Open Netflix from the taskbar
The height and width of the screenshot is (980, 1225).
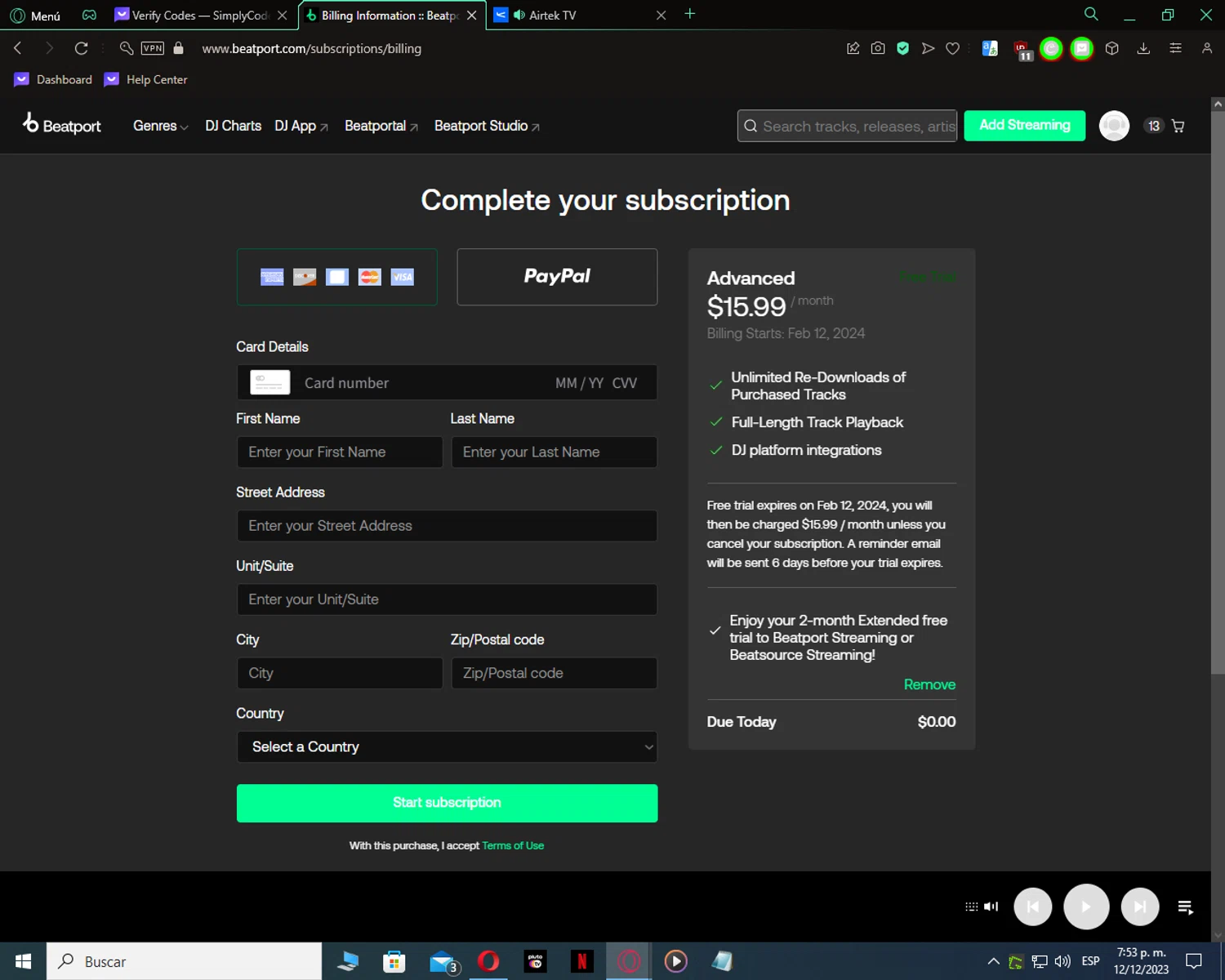(582, 961)
